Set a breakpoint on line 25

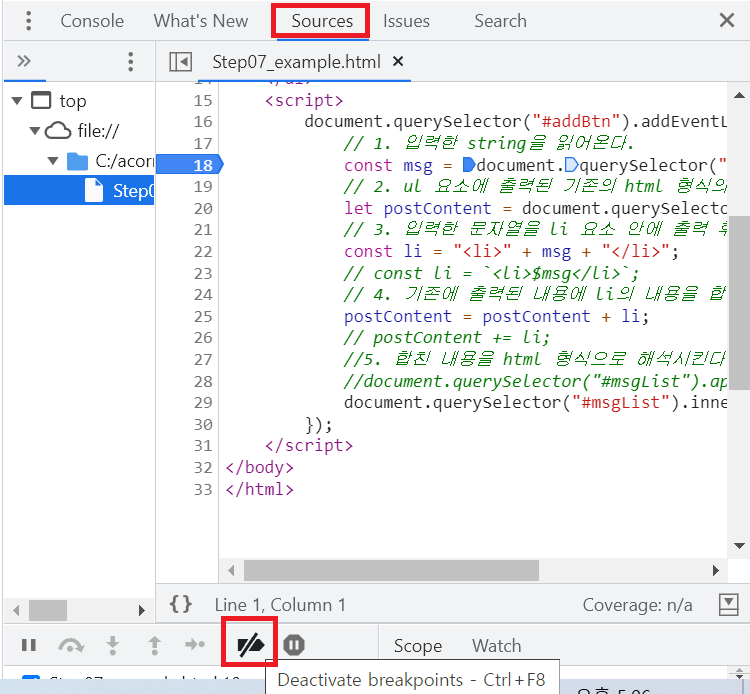tap(203, 317)
